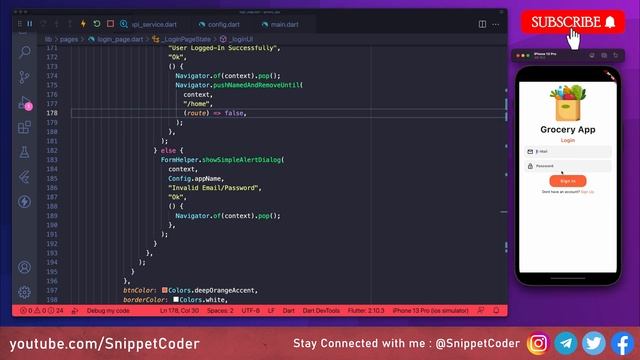The image size is (640, 360).
Task: Switch to api_service.dart tab
Action: (x=153, y=24)
